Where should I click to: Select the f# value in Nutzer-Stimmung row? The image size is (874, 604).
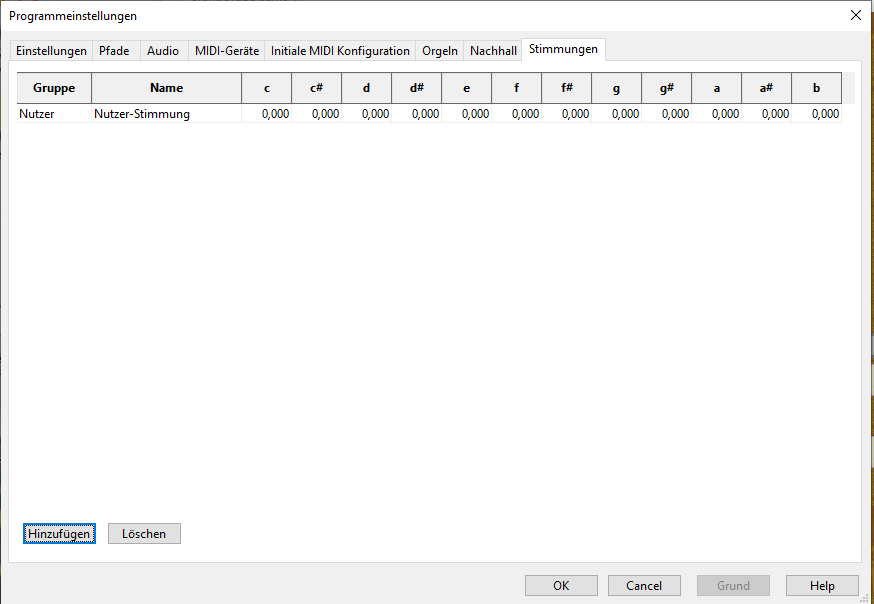567,114
